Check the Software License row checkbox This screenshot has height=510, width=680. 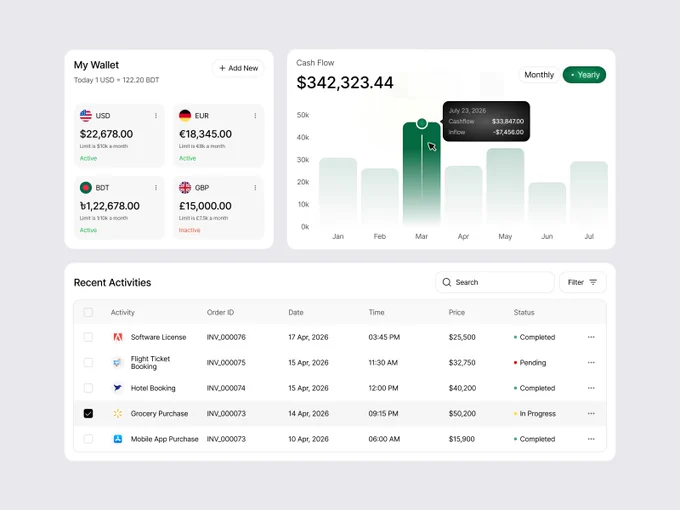coord(88,337)
